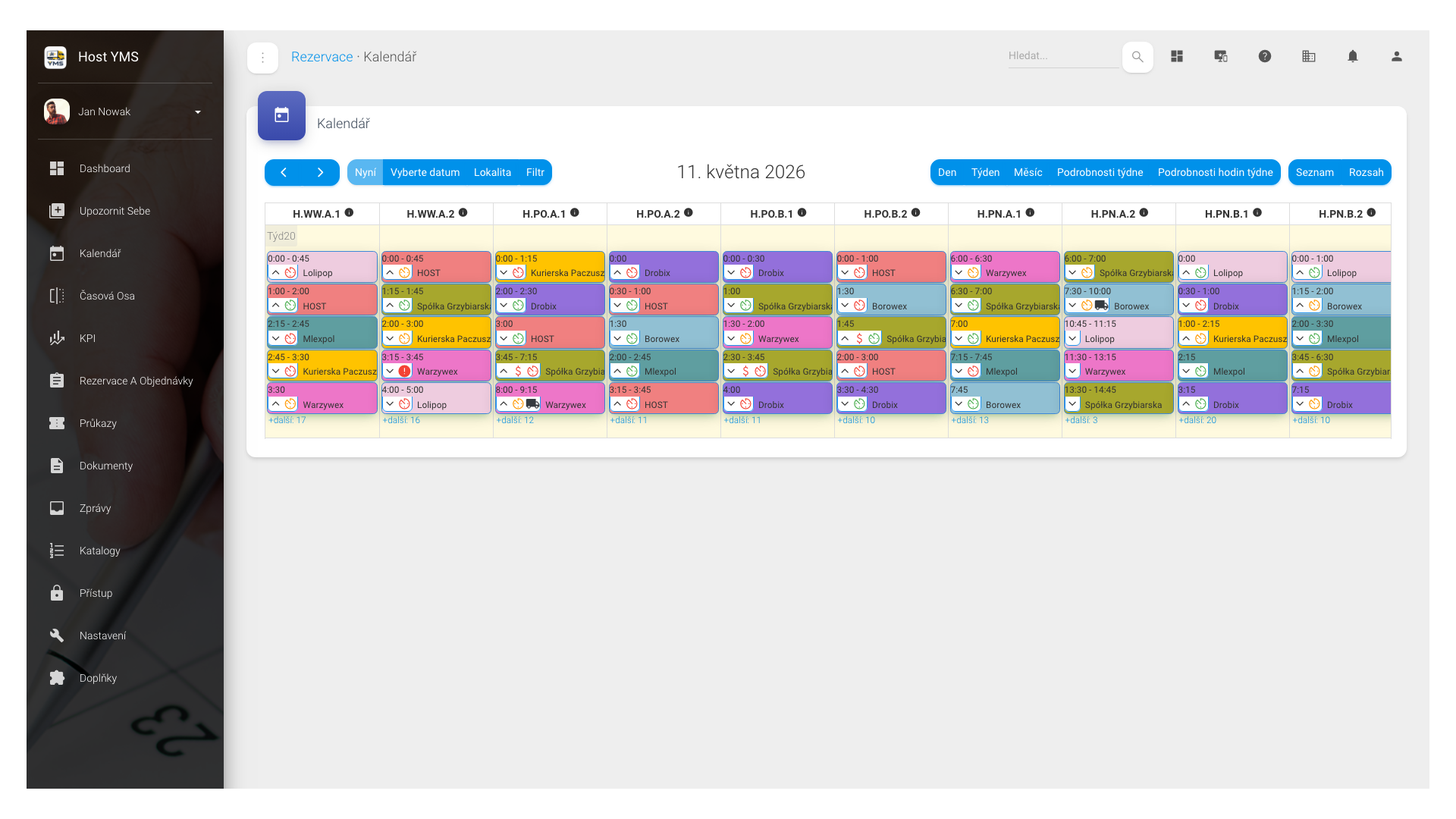
Task: Open the notifications bell
Action: [1353, 56]
